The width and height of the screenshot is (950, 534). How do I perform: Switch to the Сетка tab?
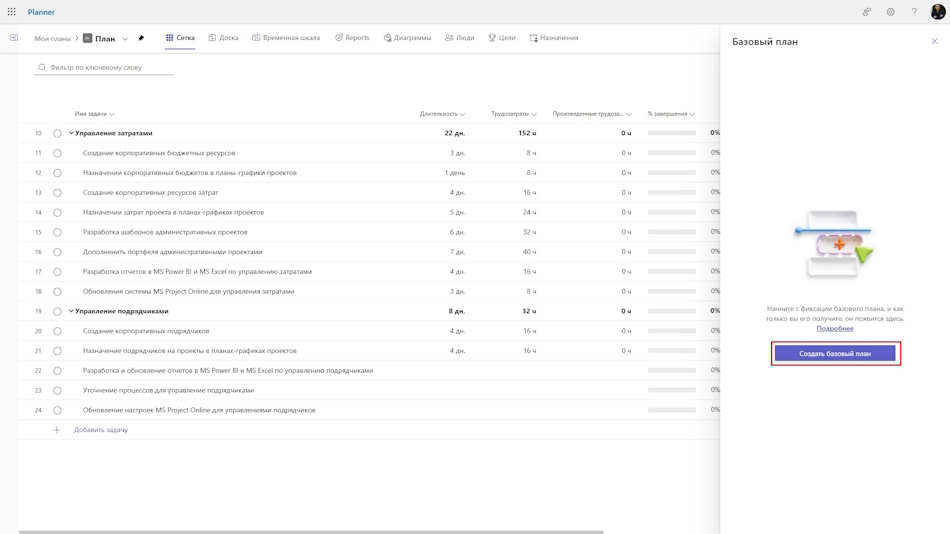[x=180, y=38]
